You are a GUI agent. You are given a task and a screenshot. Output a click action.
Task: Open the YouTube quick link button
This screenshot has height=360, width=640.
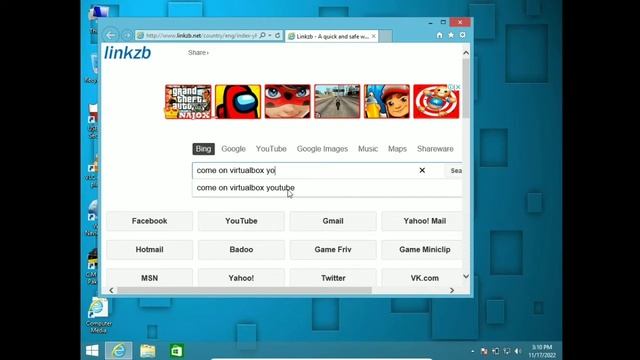click(241, 221)
